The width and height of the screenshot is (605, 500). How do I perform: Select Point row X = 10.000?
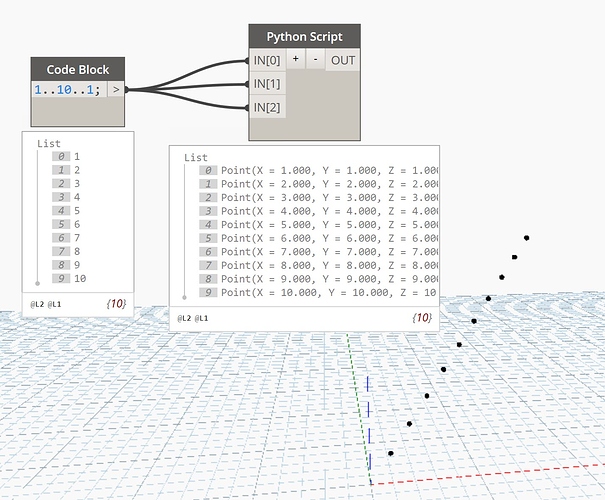(x=319, y=292)
